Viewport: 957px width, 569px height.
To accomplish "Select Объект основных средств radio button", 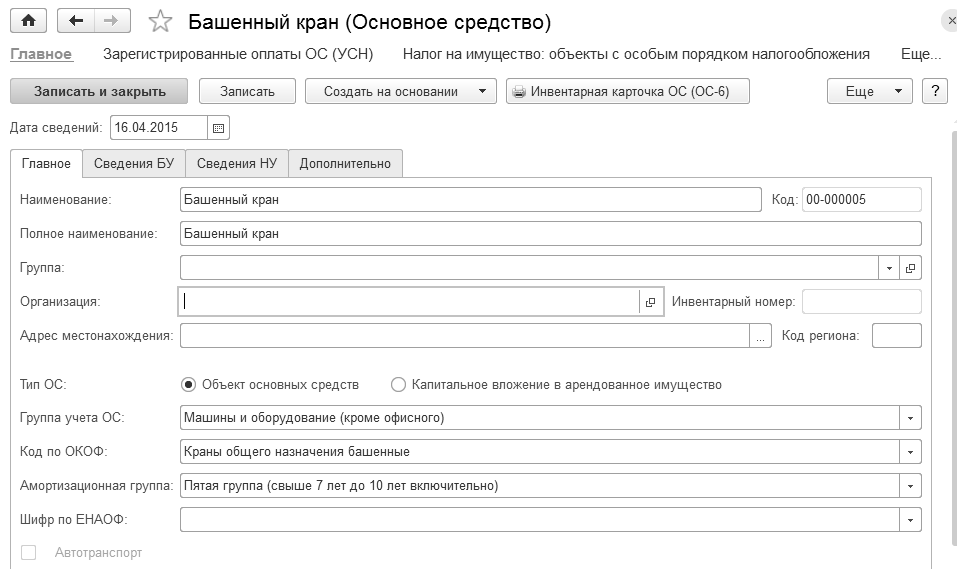I will [188, 384].
